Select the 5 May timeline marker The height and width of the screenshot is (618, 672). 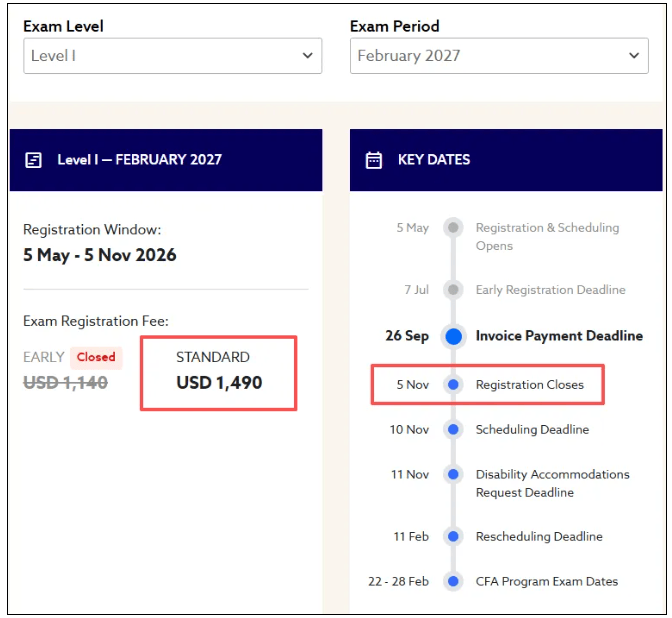pyautogui.click(x=453, y=228)
